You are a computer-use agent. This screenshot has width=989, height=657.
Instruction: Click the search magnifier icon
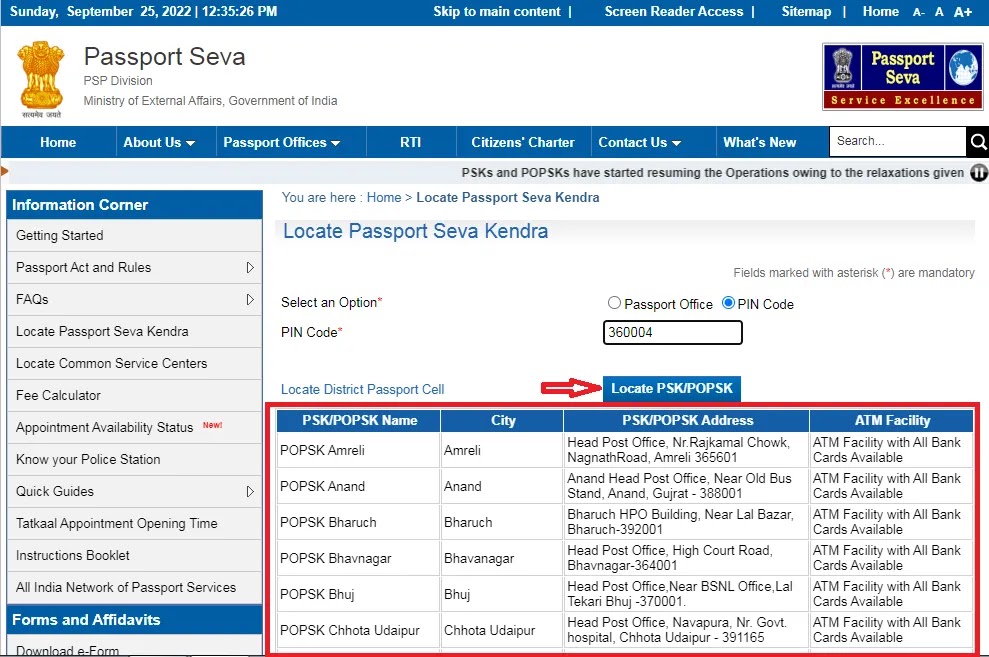tap(977, 142)
